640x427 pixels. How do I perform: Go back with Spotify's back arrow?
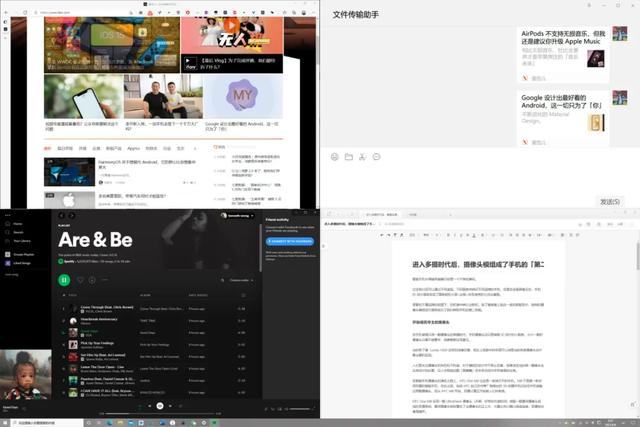(x=62, y=216)
